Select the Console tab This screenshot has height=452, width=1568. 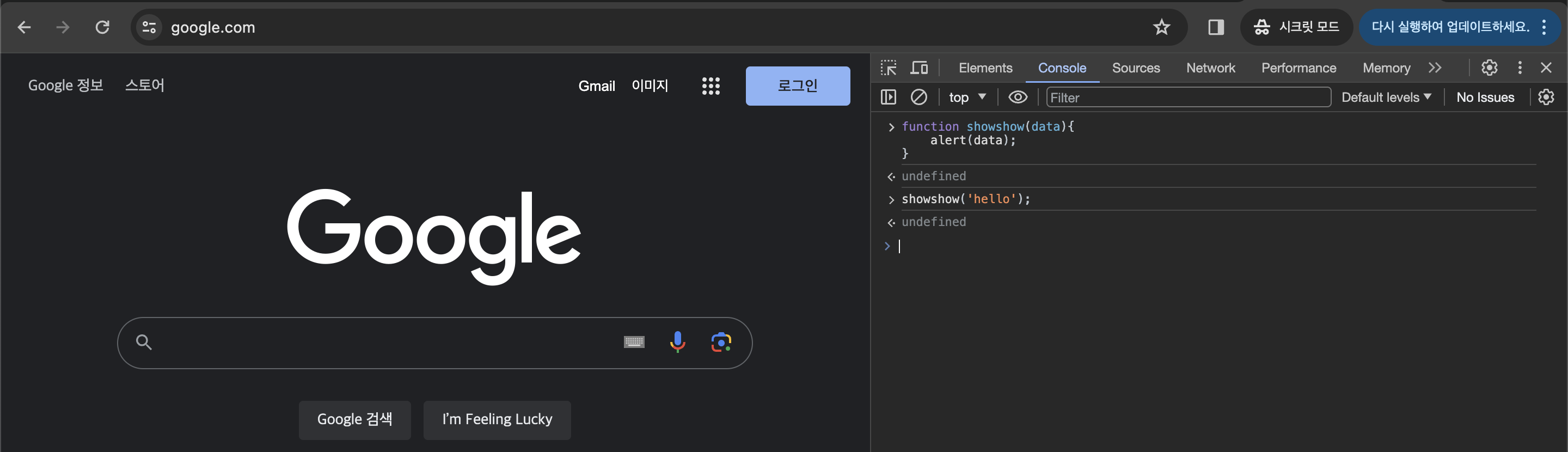point(1062,68)
